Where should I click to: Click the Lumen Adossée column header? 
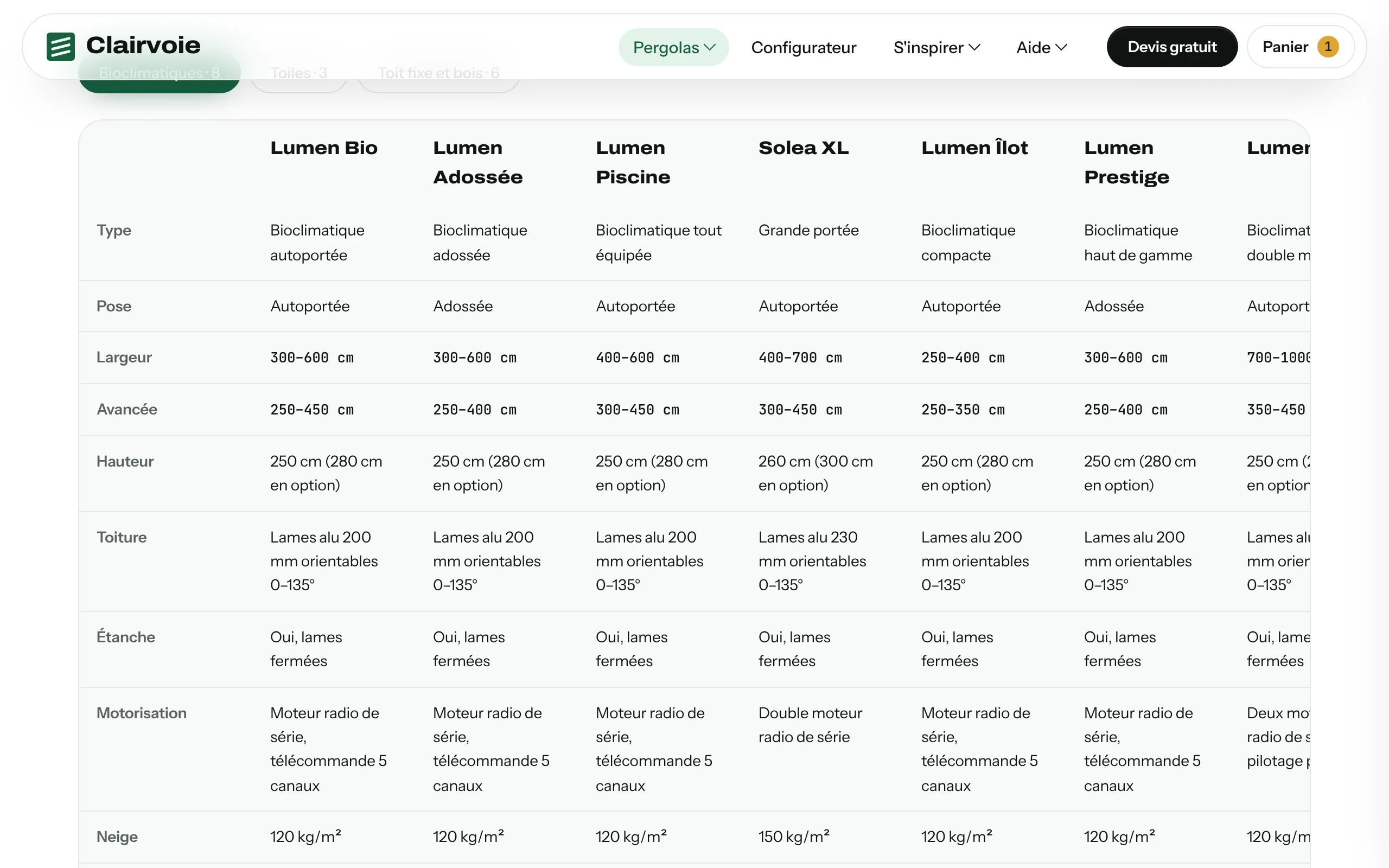pos(477,162)
